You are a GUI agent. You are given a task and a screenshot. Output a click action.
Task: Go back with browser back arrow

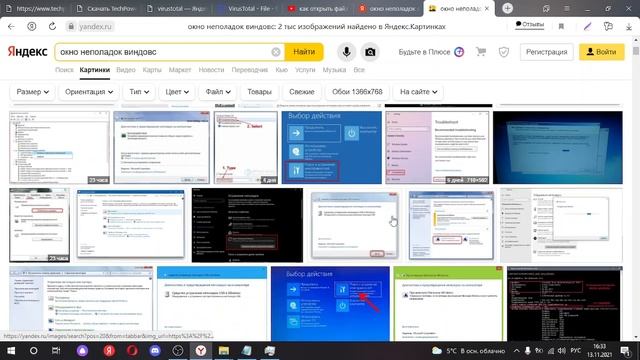pyautogui.click(x=11, y=27)
